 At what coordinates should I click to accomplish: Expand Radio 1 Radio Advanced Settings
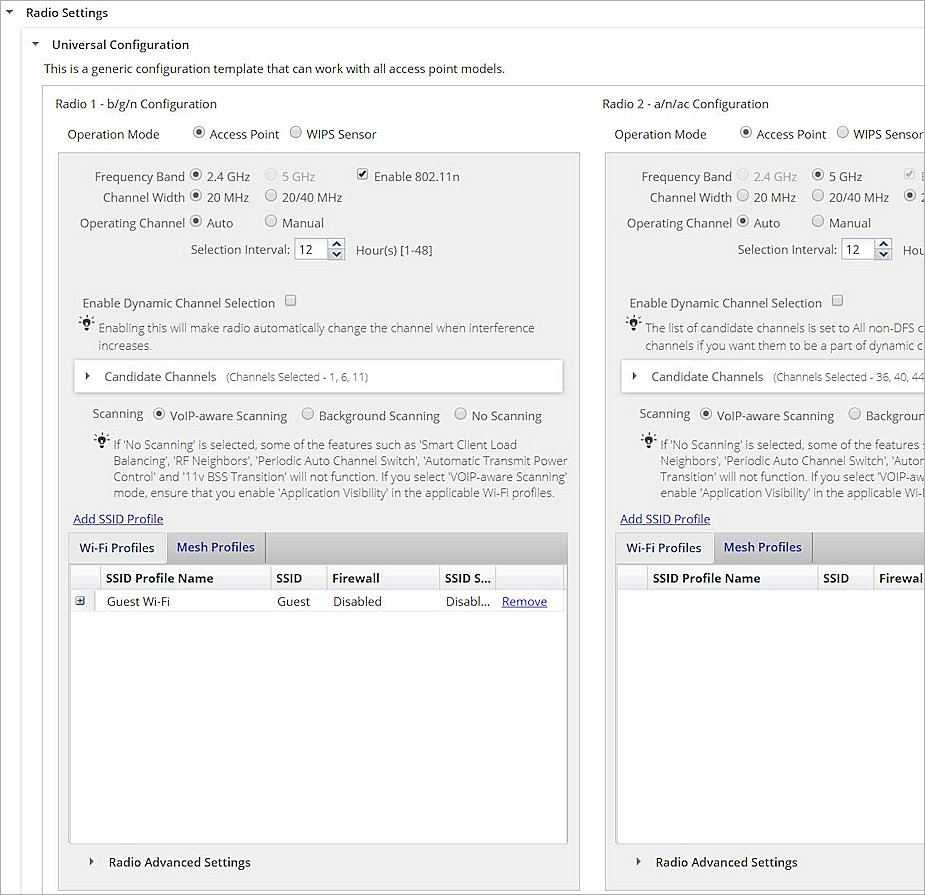pyautogui.click(x=92, y=862)
